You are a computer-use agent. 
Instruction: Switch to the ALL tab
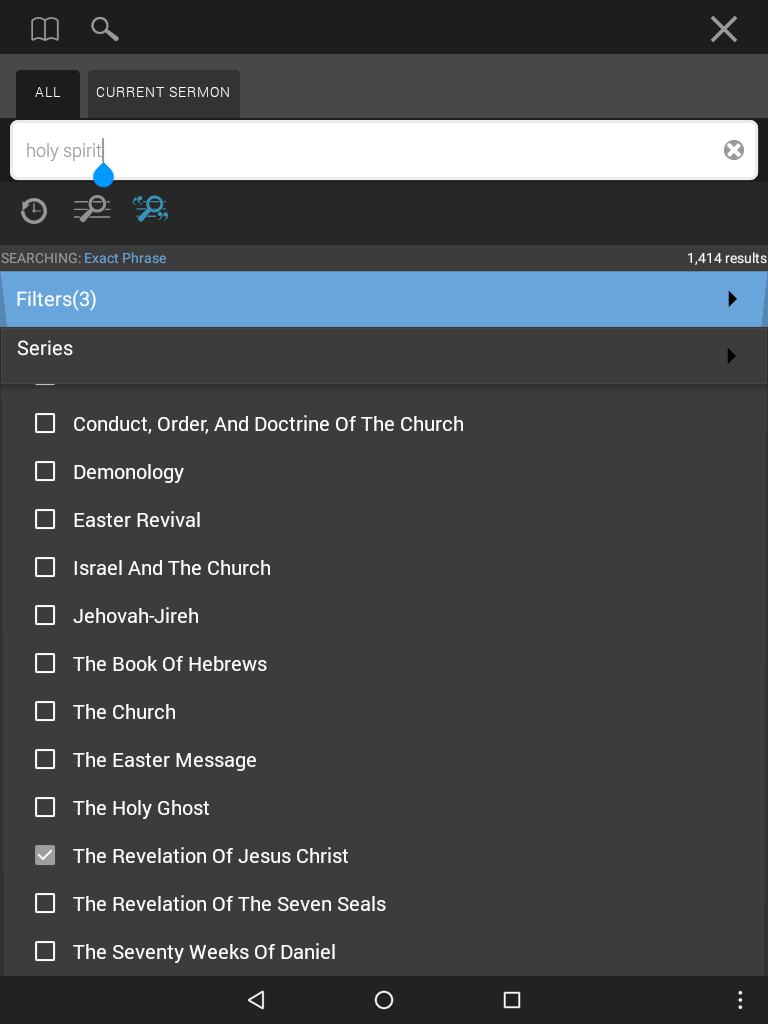[48, 93]
